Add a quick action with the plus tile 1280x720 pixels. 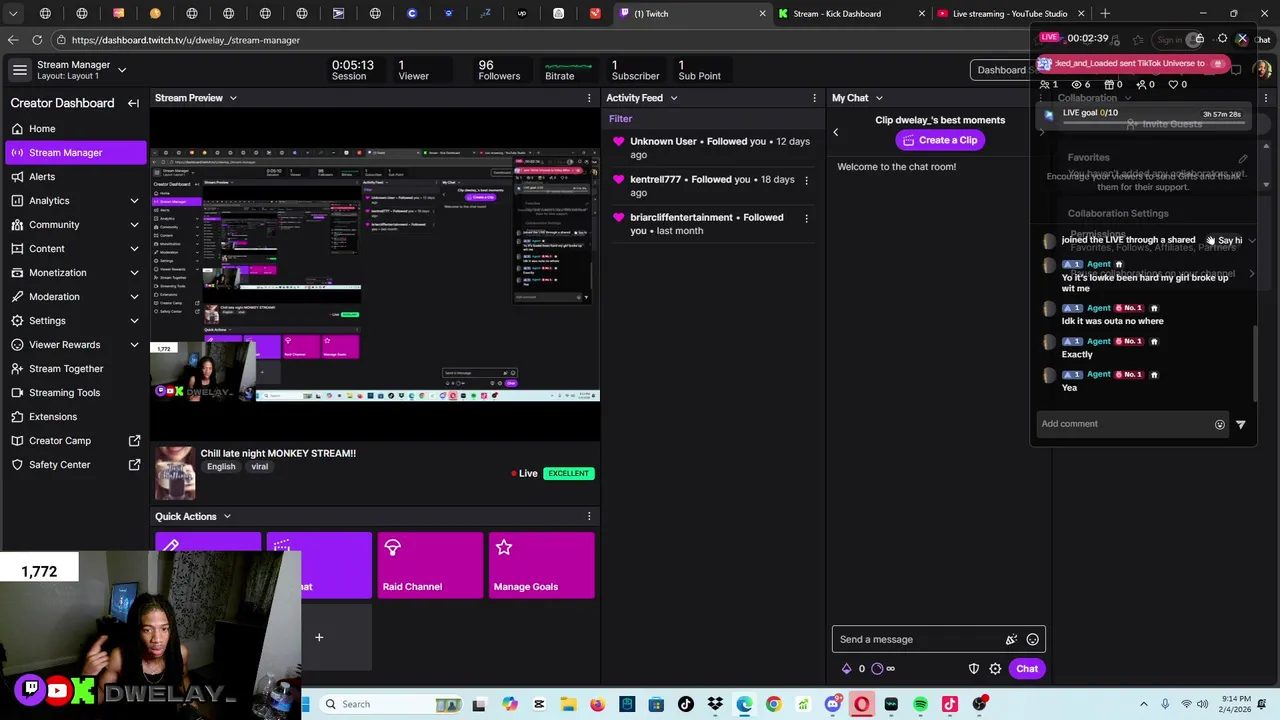[x=319, y=637]
